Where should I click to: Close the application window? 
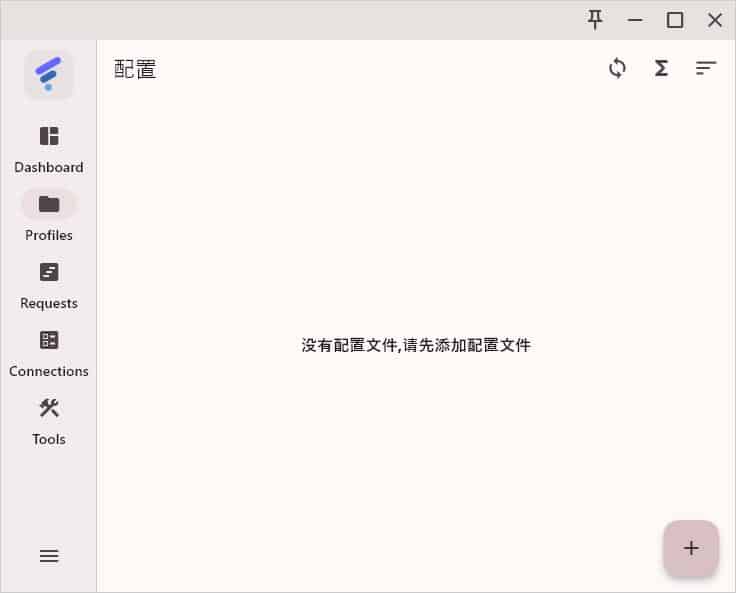click(x=715, y=20)
